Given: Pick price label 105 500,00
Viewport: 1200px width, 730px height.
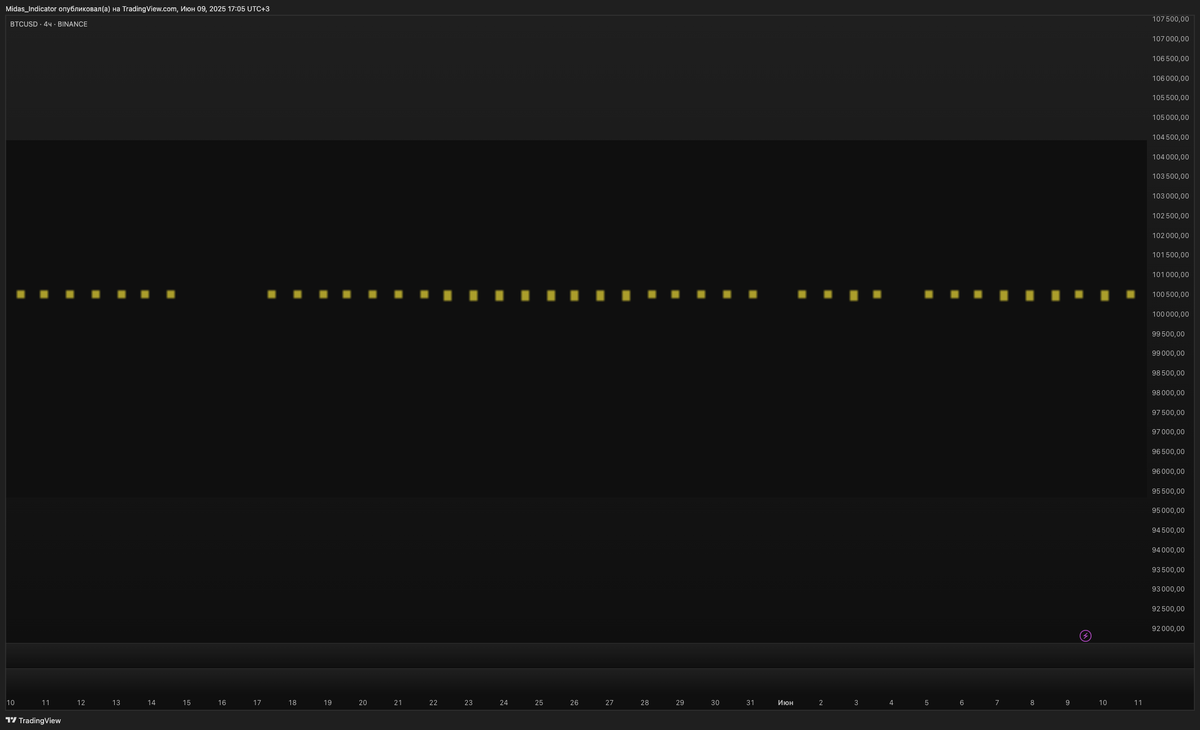Looking at the screenshot, I should 1170,98.
